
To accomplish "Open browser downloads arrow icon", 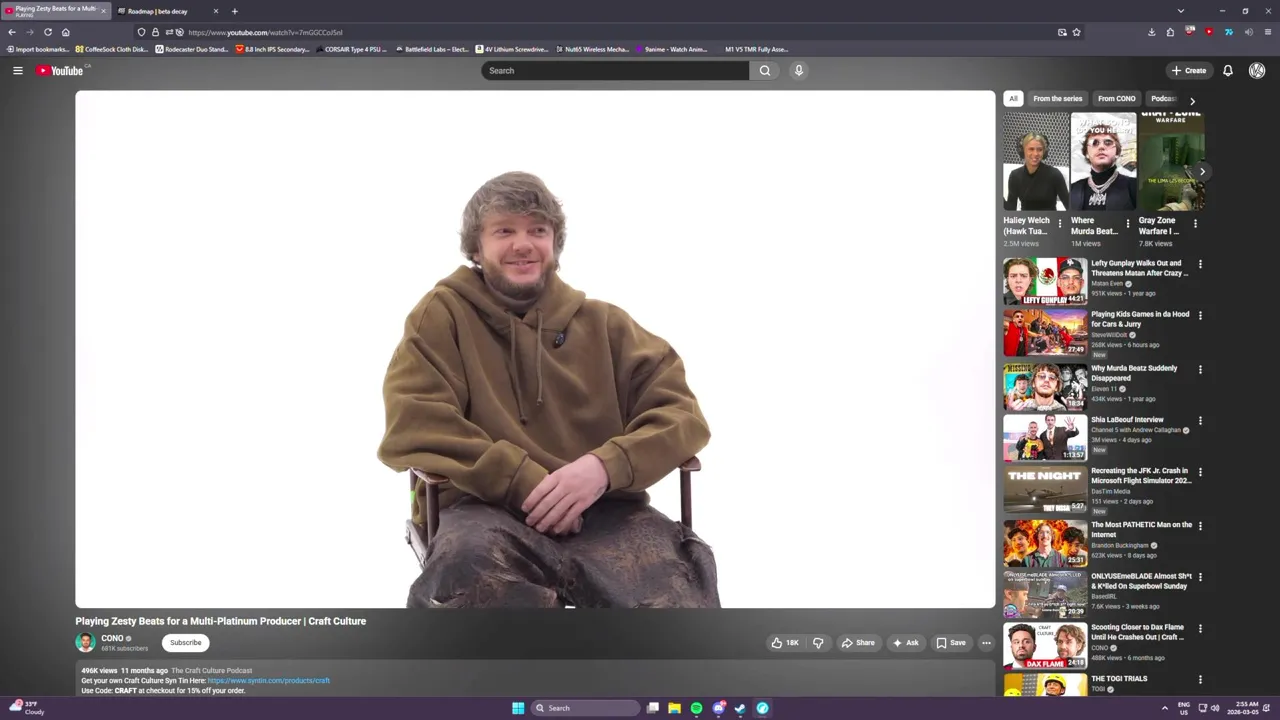I will (1152, 32).
